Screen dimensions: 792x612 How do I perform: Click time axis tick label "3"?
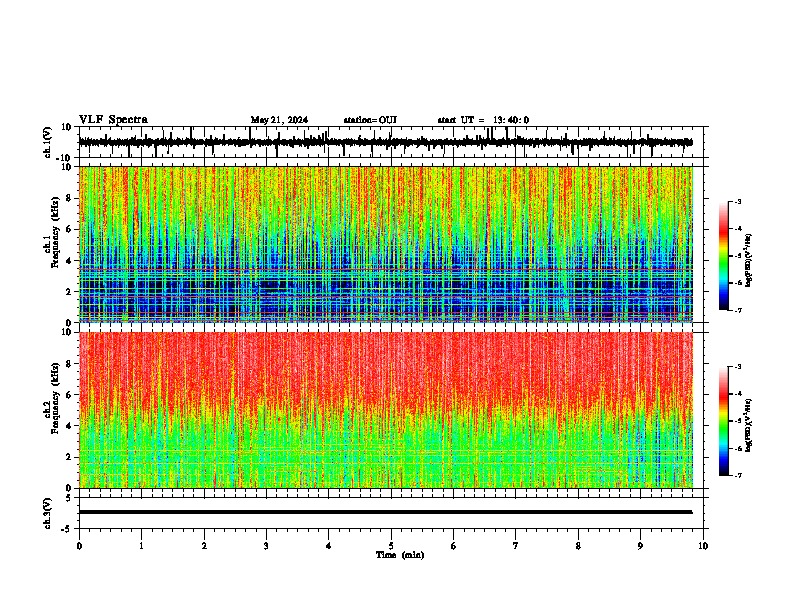click(x=266, y=546)
